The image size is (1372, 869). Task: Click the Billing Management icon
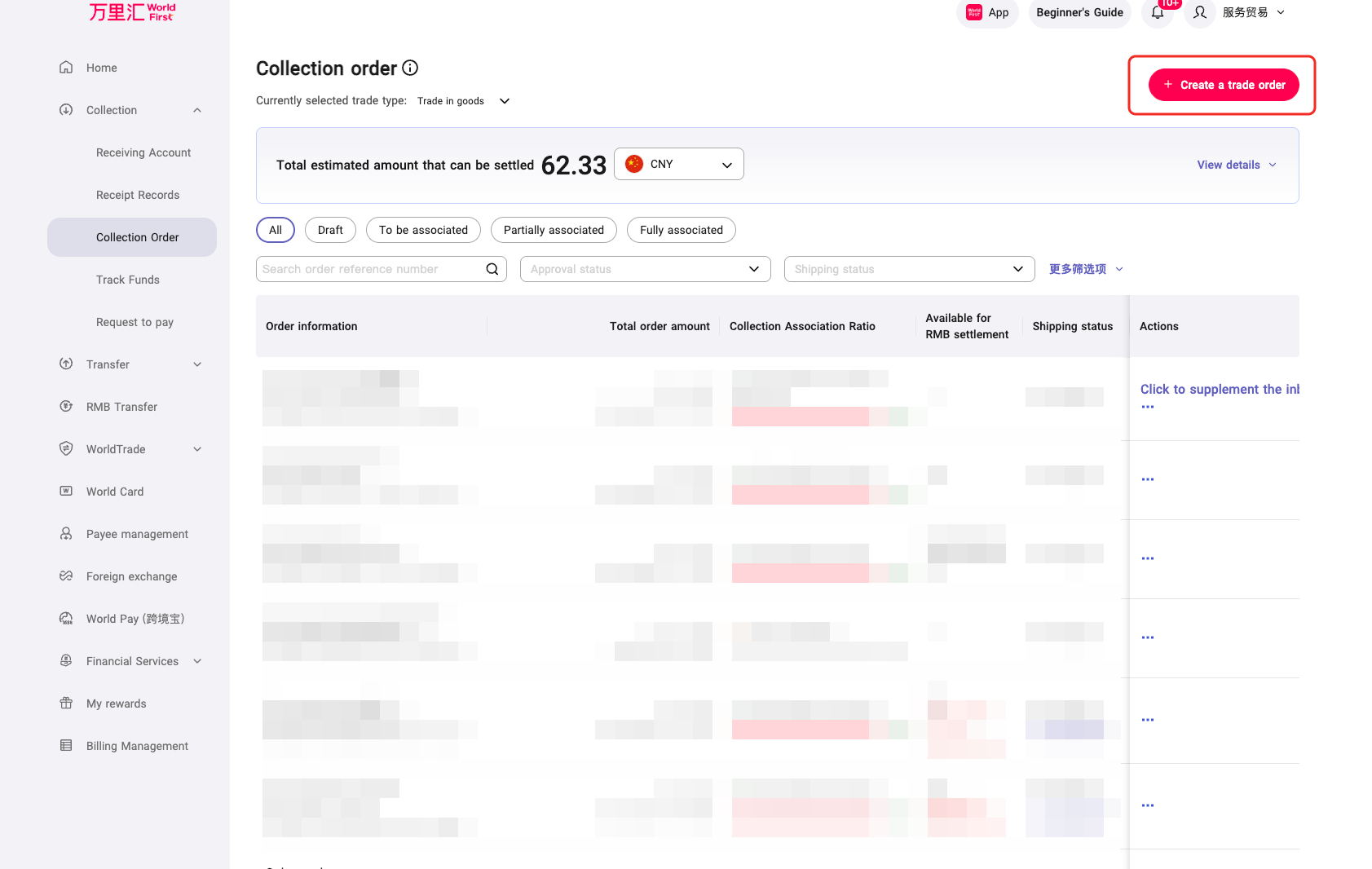[x=66, y=746]
